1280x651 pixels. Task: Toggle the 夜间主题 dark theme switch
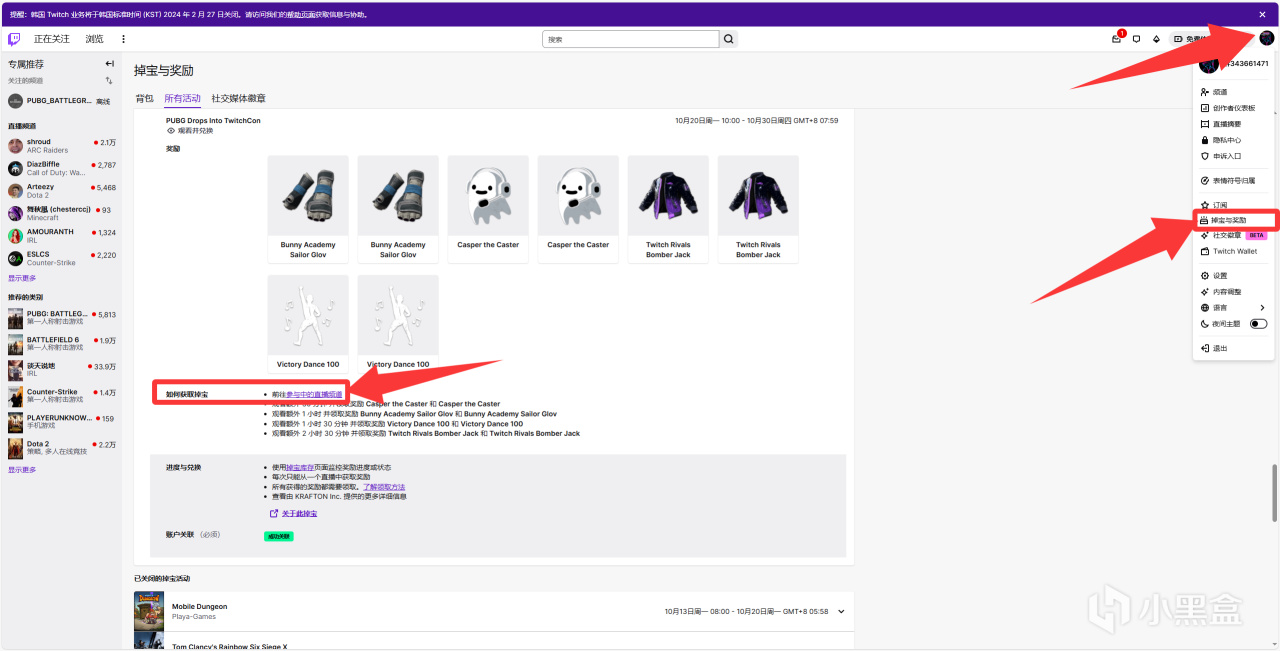point(1258,324)
